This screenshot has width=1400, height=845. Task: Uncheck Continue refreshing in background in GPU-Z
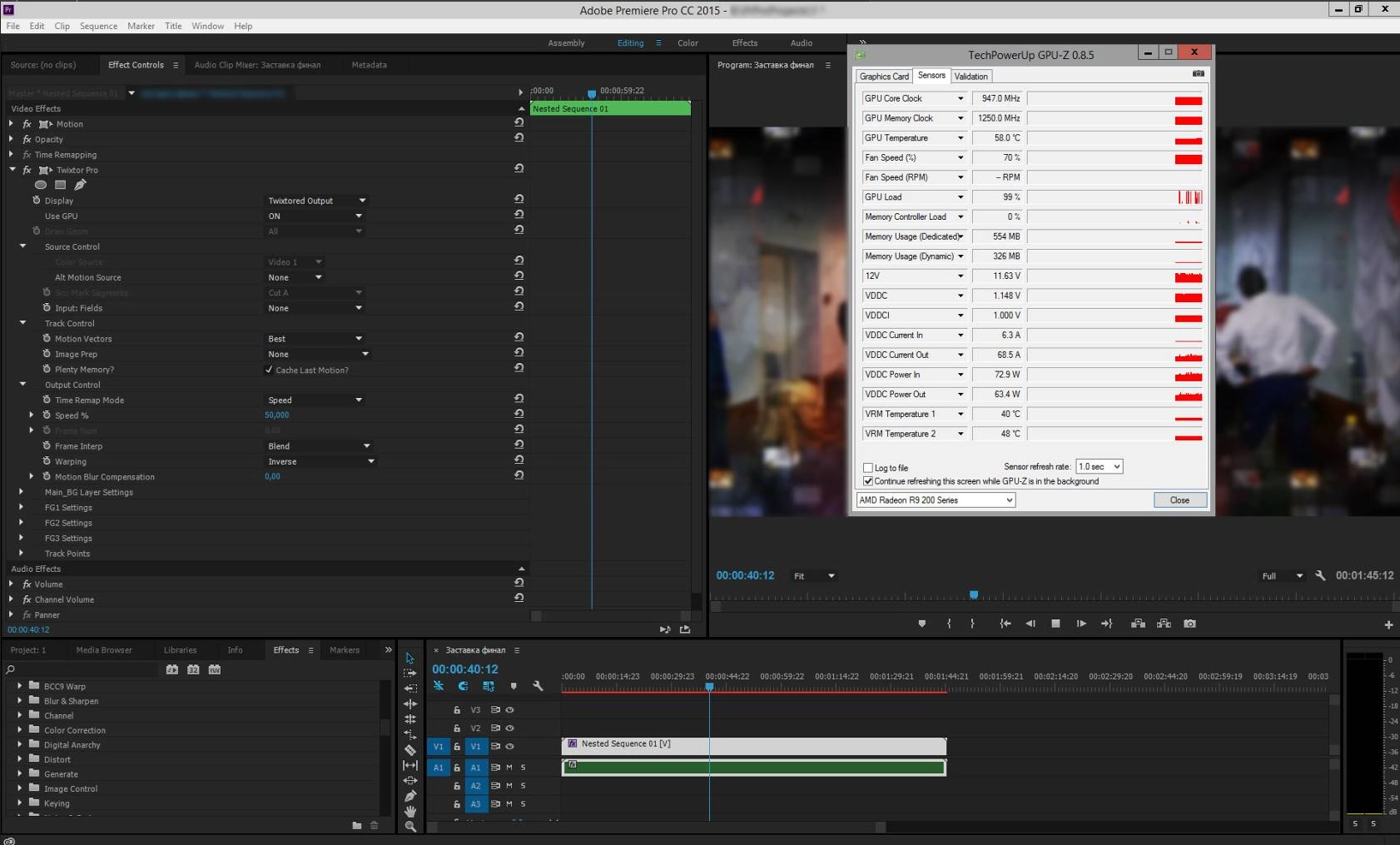(868, 481)
